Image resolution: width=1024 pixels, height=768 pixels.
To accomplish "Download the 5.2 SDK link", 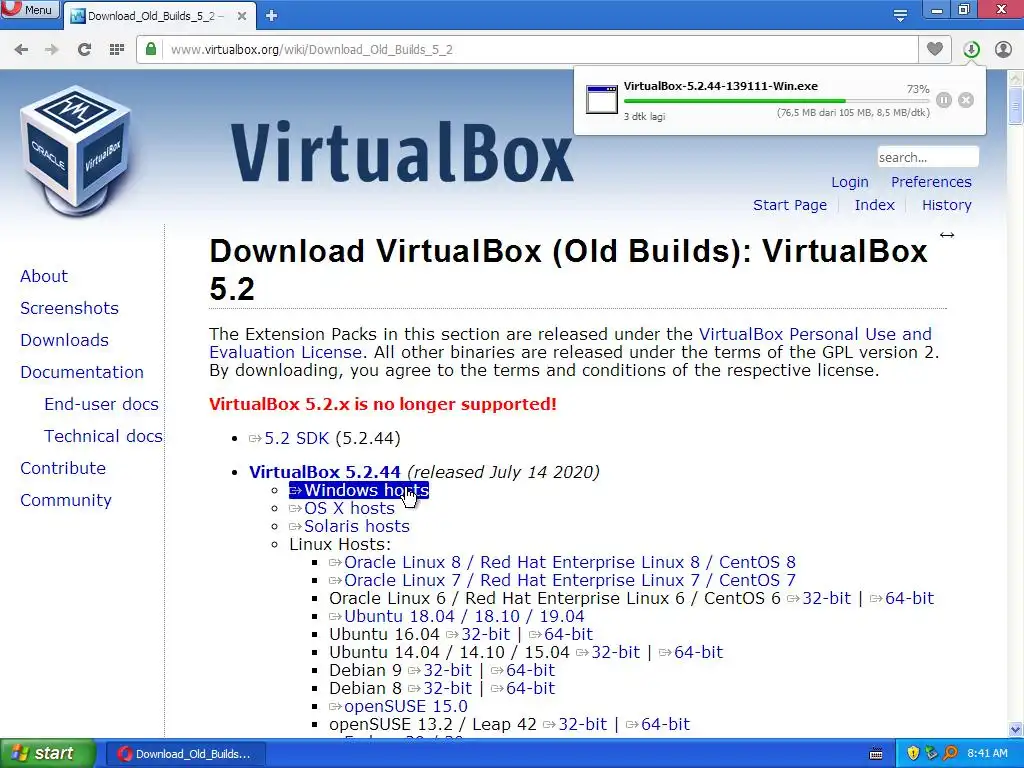I will click(289, 438).
